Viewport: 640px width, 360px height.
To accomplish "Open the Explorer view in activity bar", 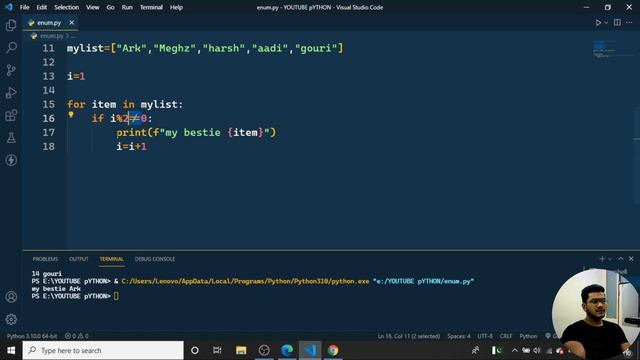I will tap(11, 25).
